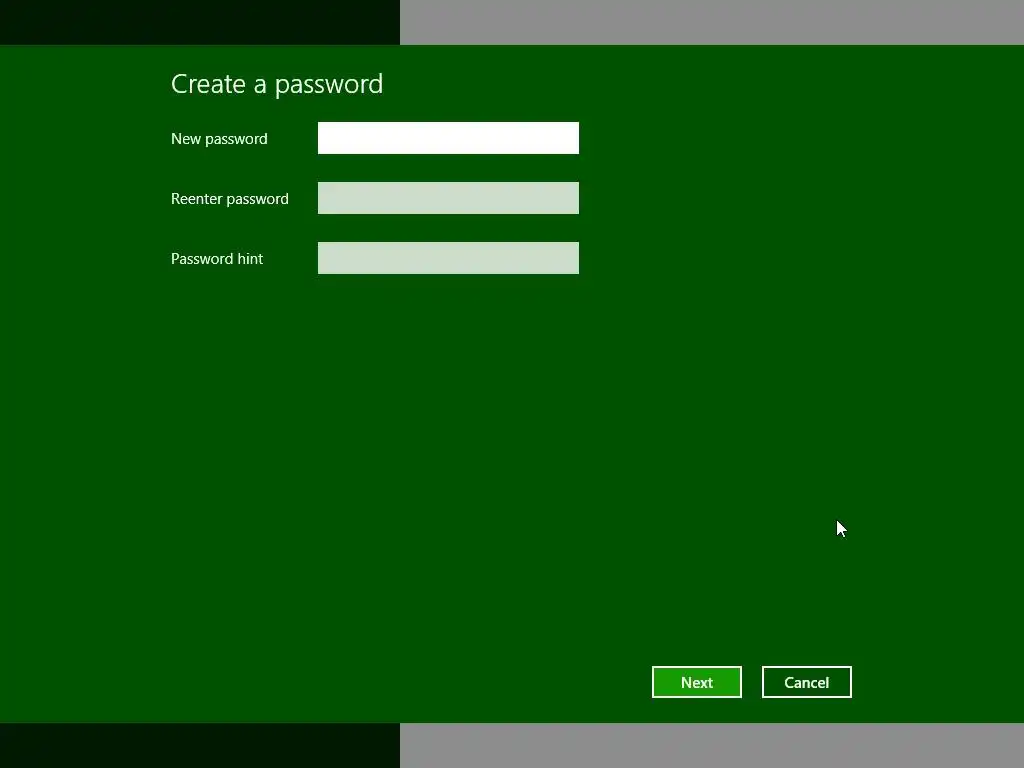1024x768 pixels.
Task: Click the 'New password' label
Action: [219, 139]
